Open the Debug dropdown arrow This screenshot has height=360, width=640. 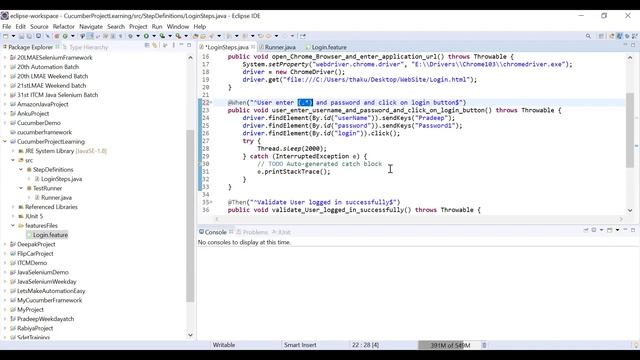pyautogui.click(x=138, y=36)
